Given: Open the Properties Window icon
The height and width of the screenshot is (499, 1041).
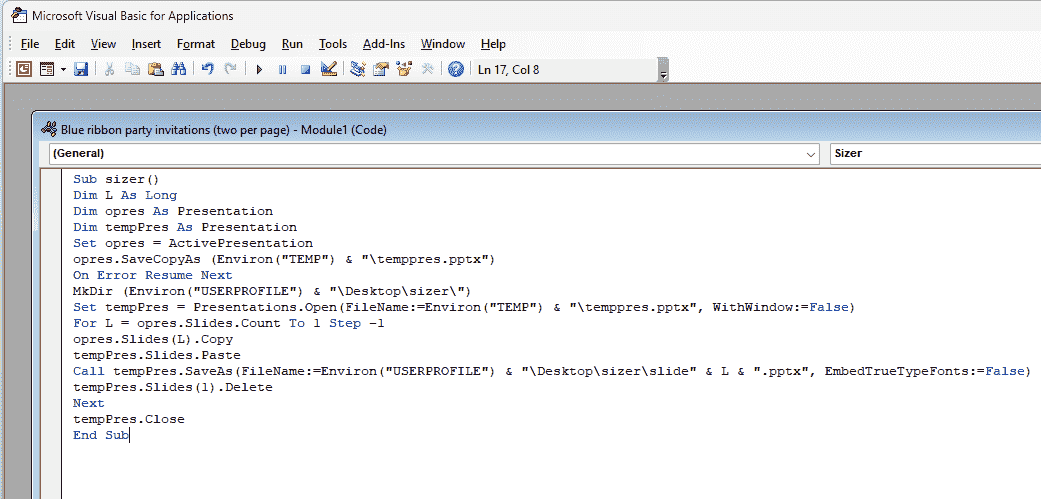Looking at the screenshot, I should (x=381, y=68).
